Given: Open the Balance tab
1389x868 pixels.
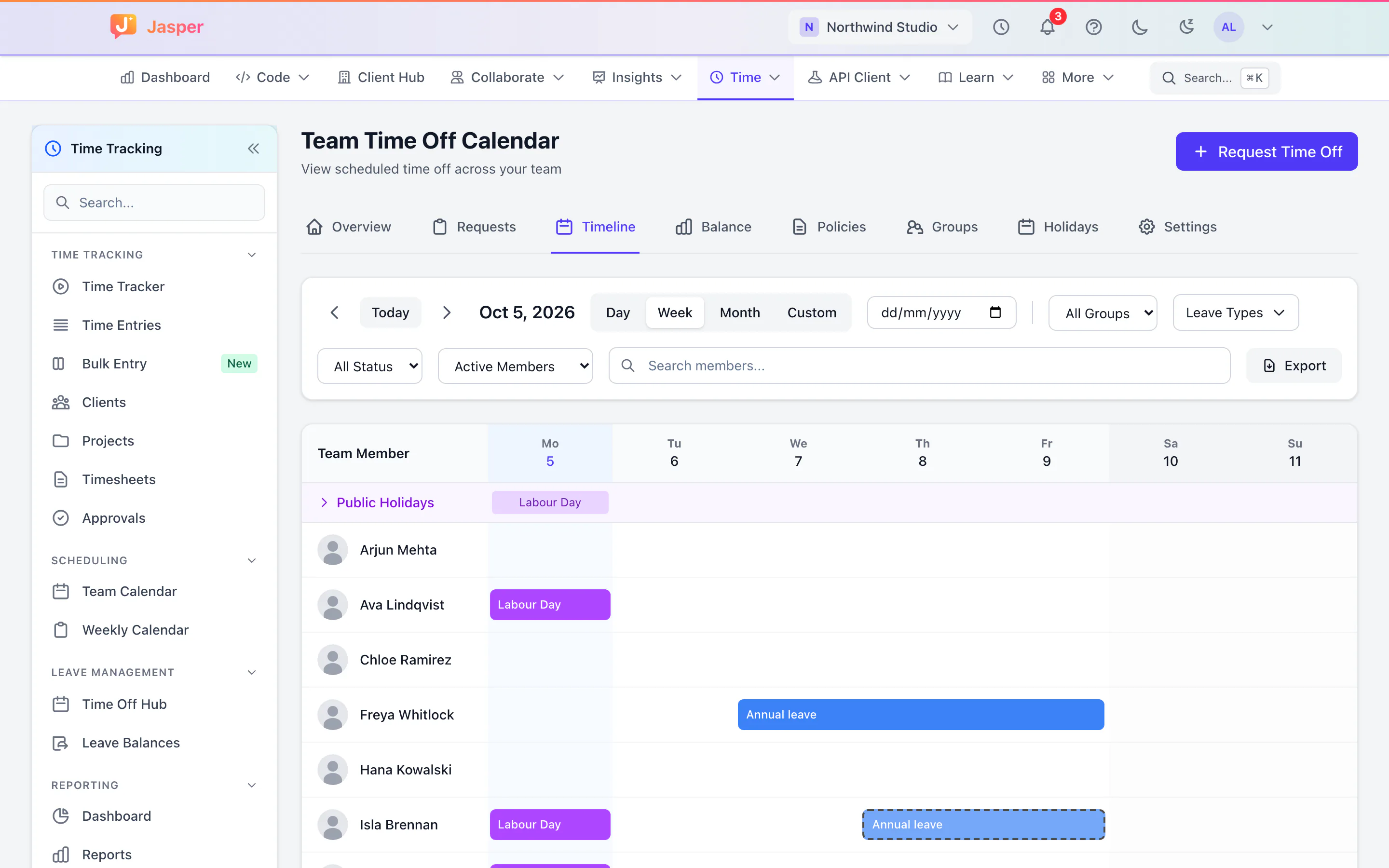Looking at the screenshot, I should 713,227.
